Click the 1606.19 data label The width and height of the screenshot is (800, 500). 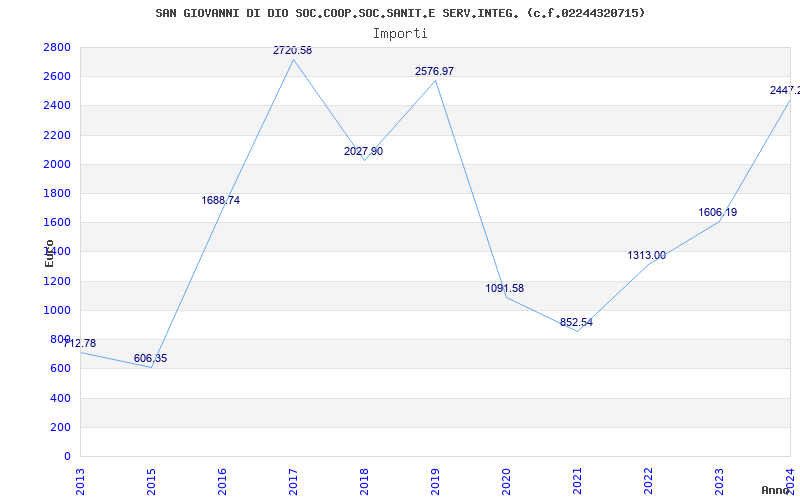click(717, 212)
